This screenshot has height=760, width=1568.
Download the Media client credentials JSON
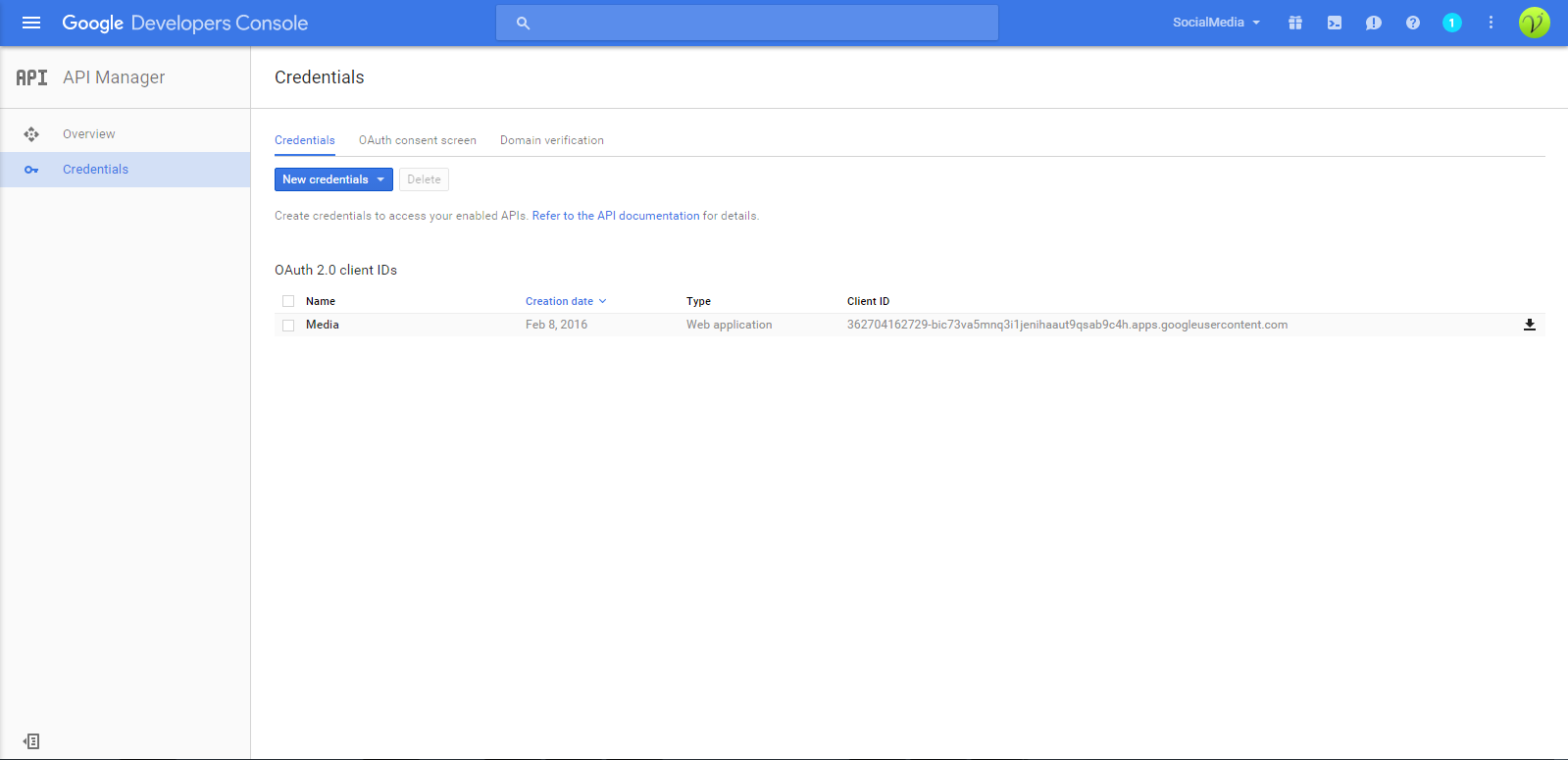click(1530, 325)
